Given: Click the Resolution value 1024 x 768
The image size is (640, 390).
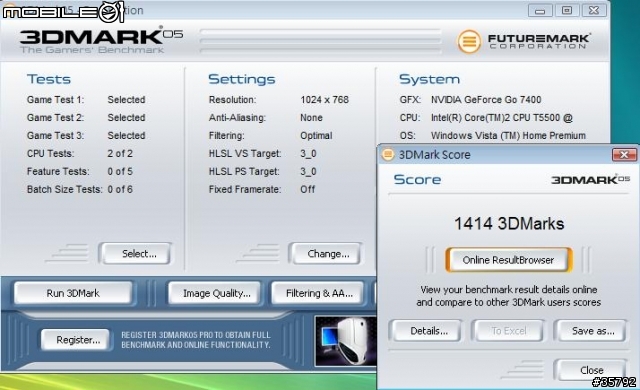Looking at the screenshot, I should pyautogui.click(x=324, y=100).
